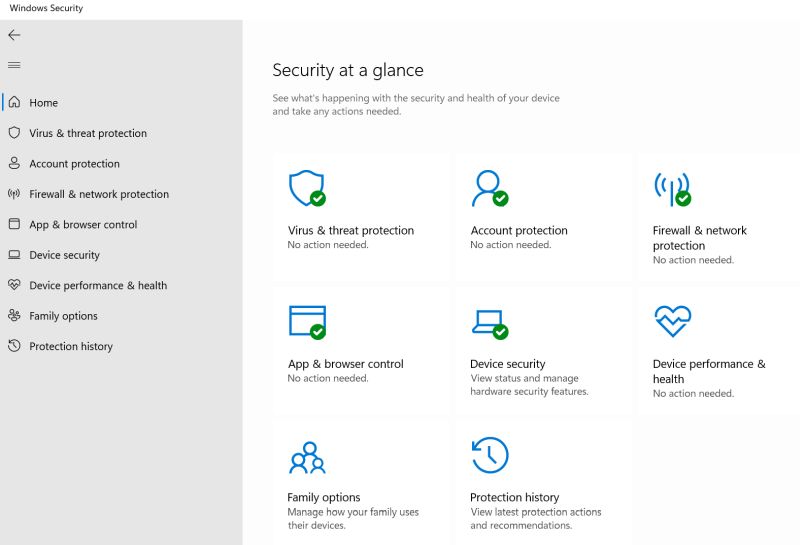
Task: Click 'No action needed' under Account protection tile
Action: coord(511,245)
